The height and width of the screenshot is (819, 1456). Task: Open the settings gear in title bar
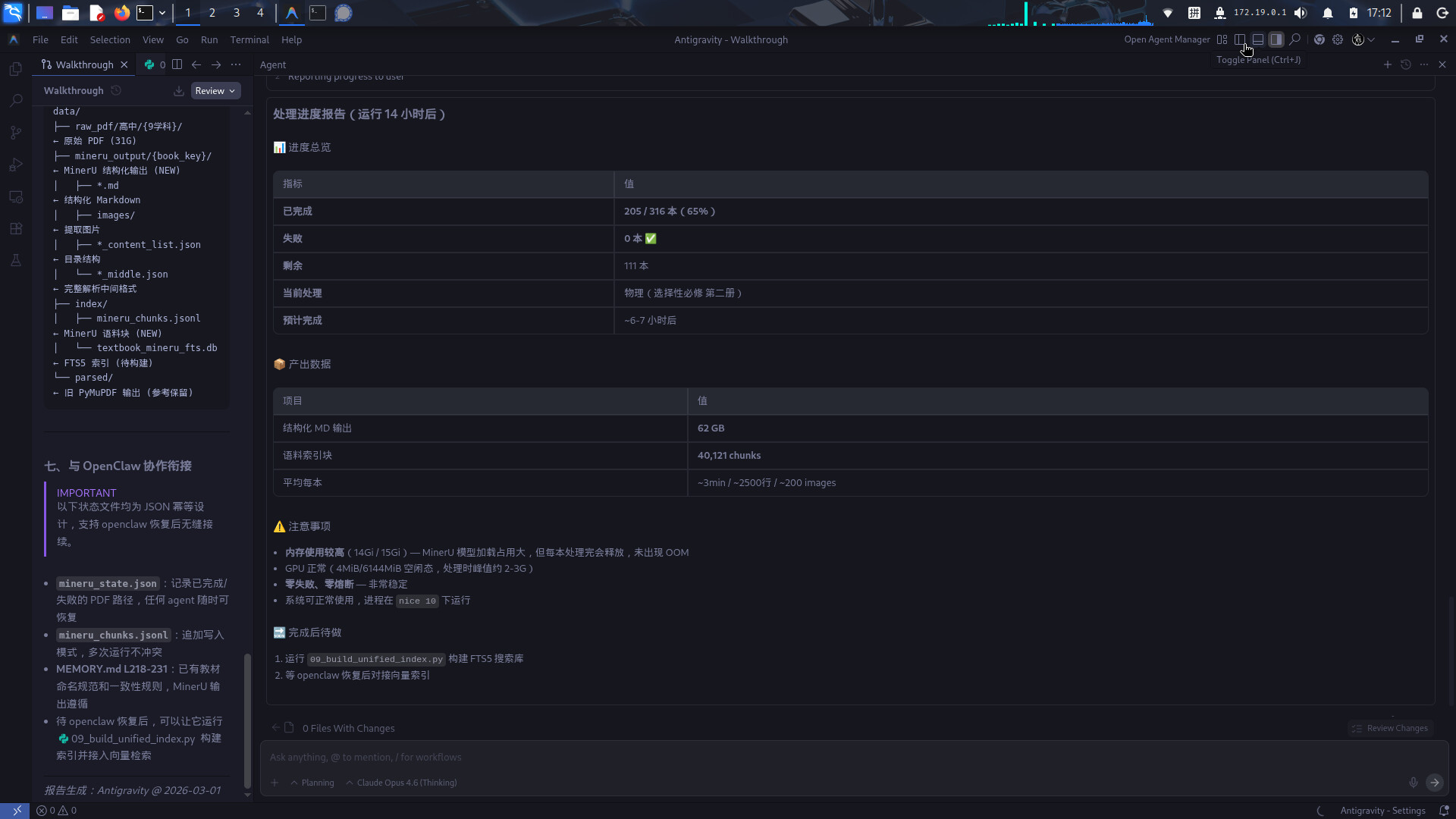[1338, 39]
